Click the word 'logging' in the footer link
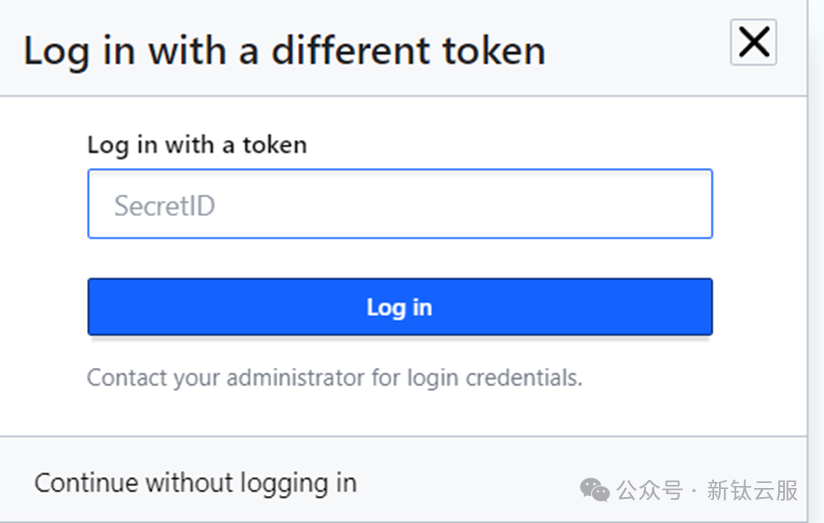Screen dimensions: 824x523 click(x=284, y=484)
